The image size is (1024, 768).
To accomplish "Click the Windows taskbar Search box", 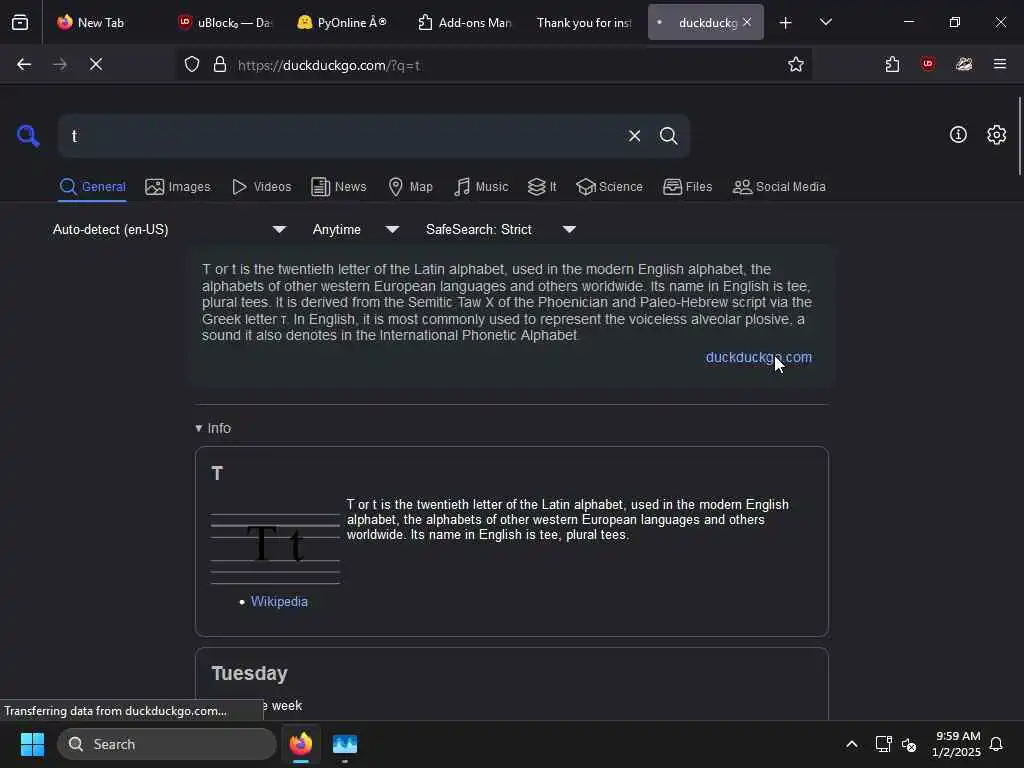I will (167, 744).
